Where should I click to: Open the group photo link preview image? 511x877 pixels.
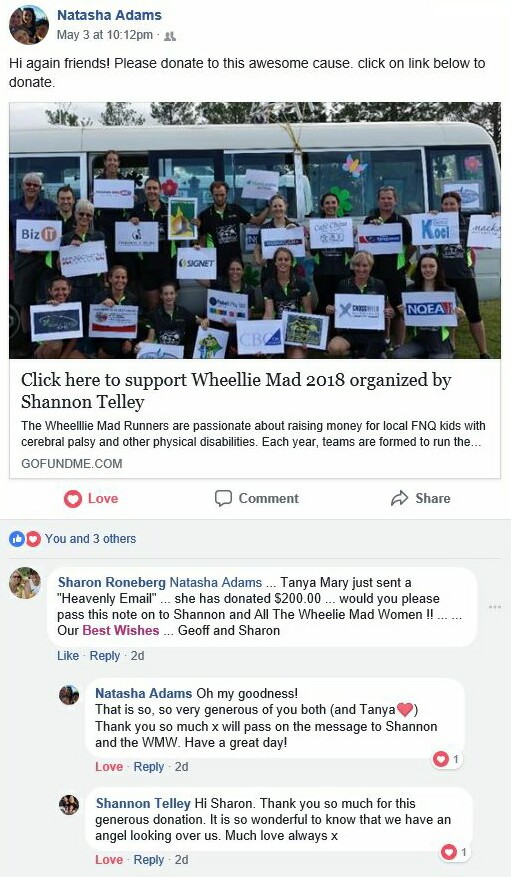click(x=255, y=230)
